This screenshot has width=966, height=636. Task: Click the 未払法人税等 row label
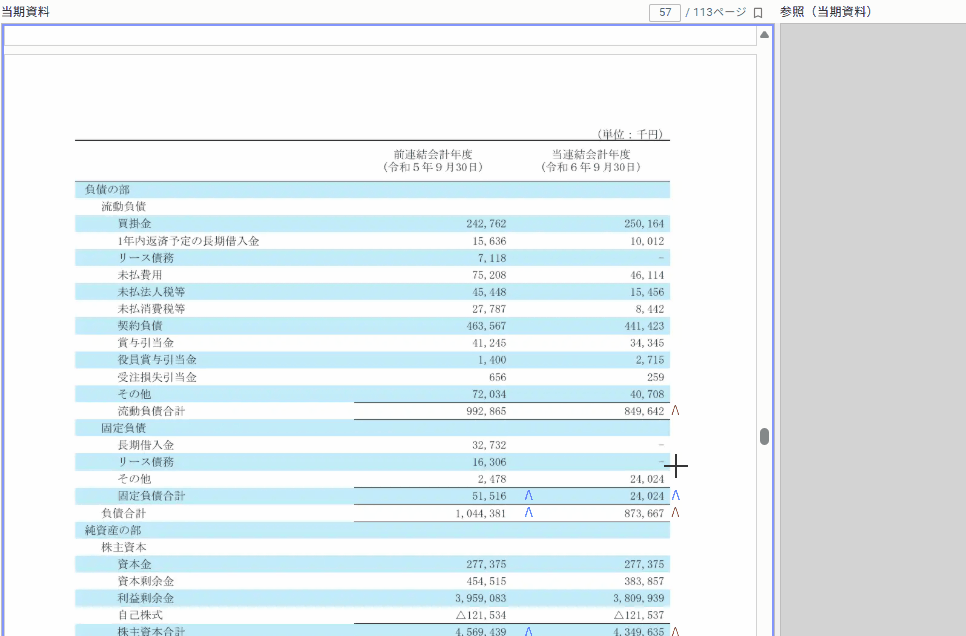[151, 292]
